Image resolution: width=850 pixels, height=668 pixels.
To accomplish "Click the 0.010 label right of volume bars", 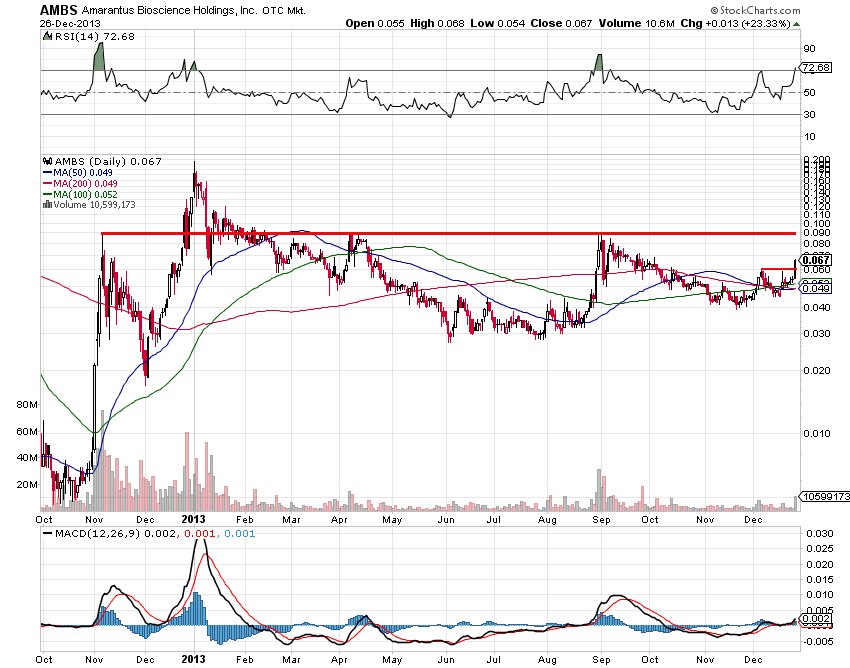I will 816,433.
